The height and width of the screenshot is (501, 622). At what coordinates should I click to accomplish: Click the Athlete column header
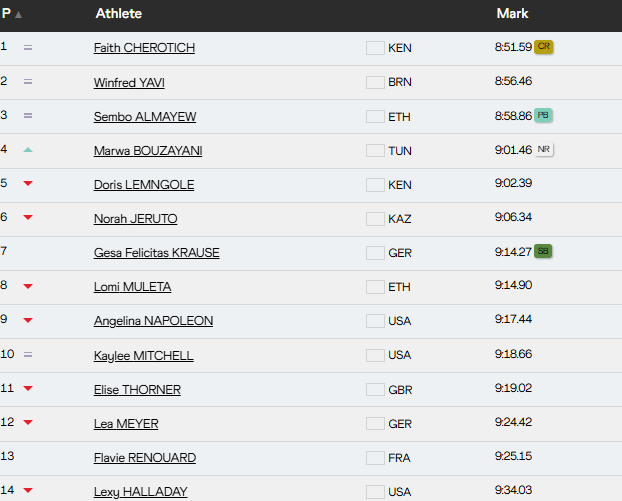[x=118, y=14]
